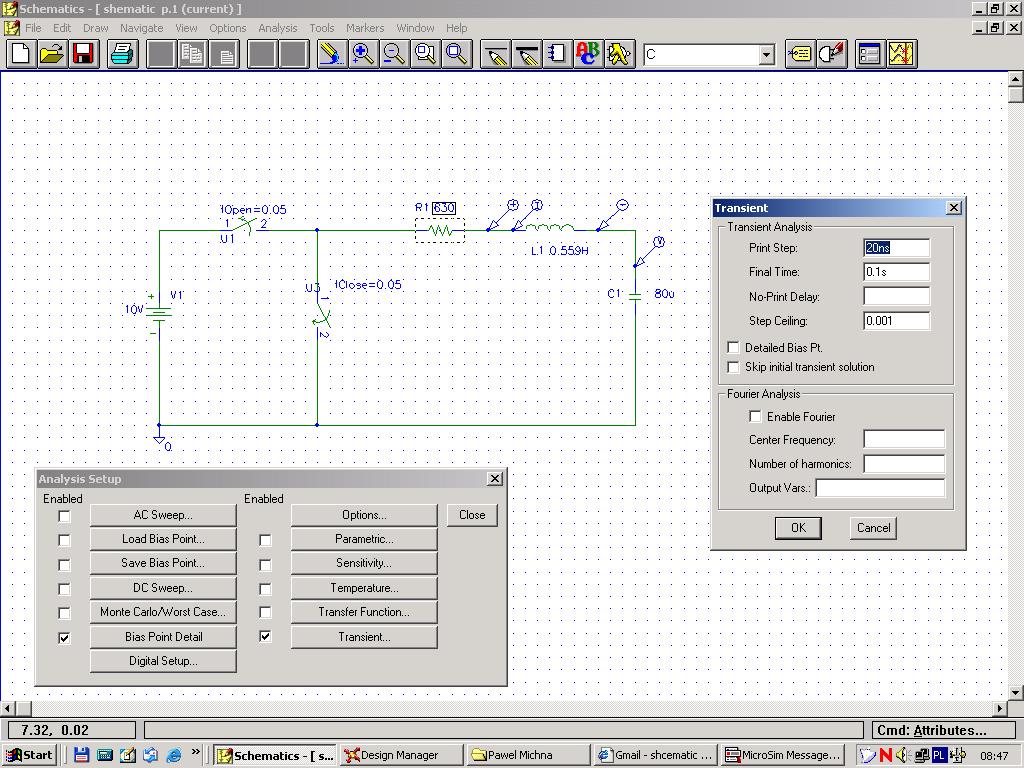Open the folder icon in toolbar

(x=52, y=54)
